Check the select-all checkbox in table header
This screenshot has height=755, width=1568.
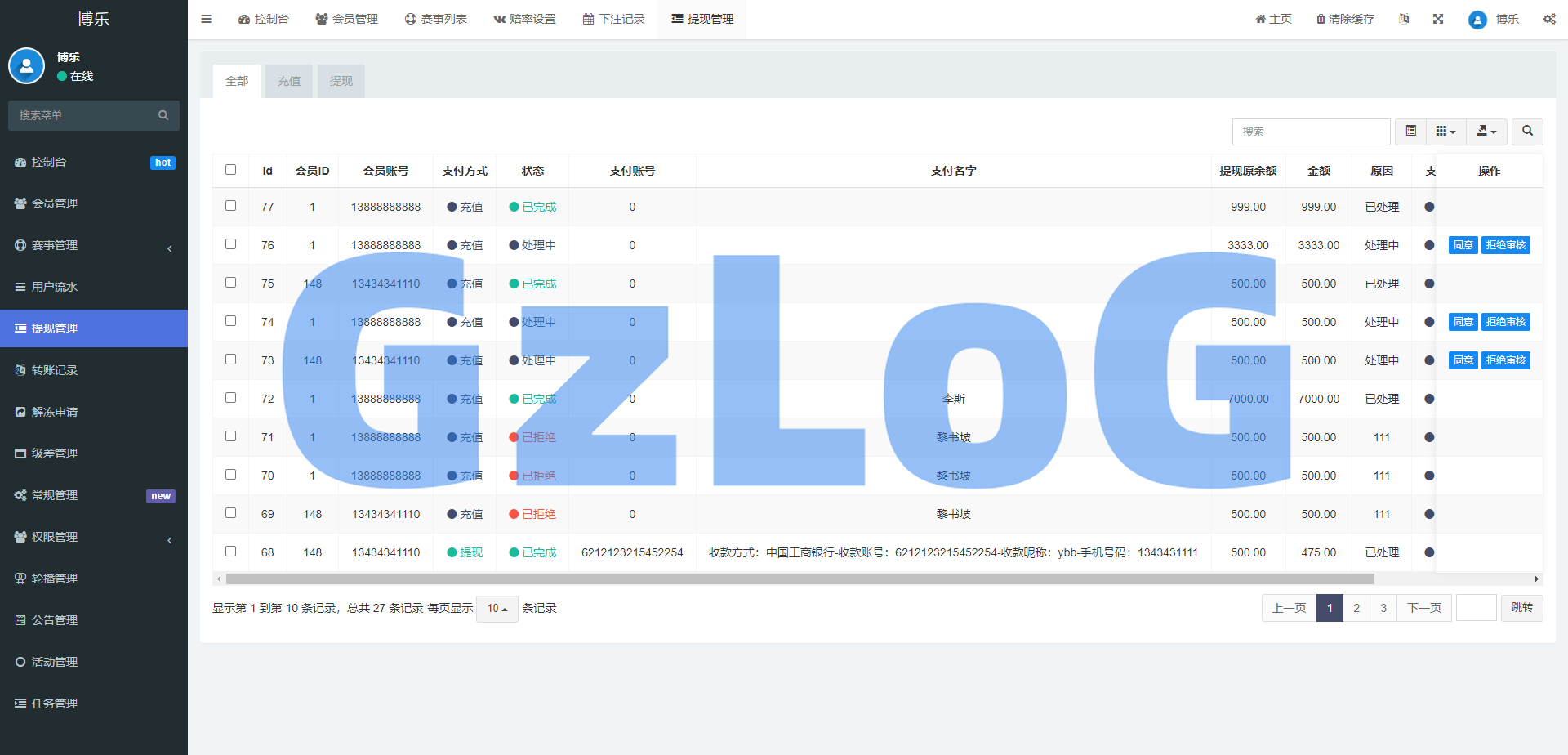coord(230,170)
